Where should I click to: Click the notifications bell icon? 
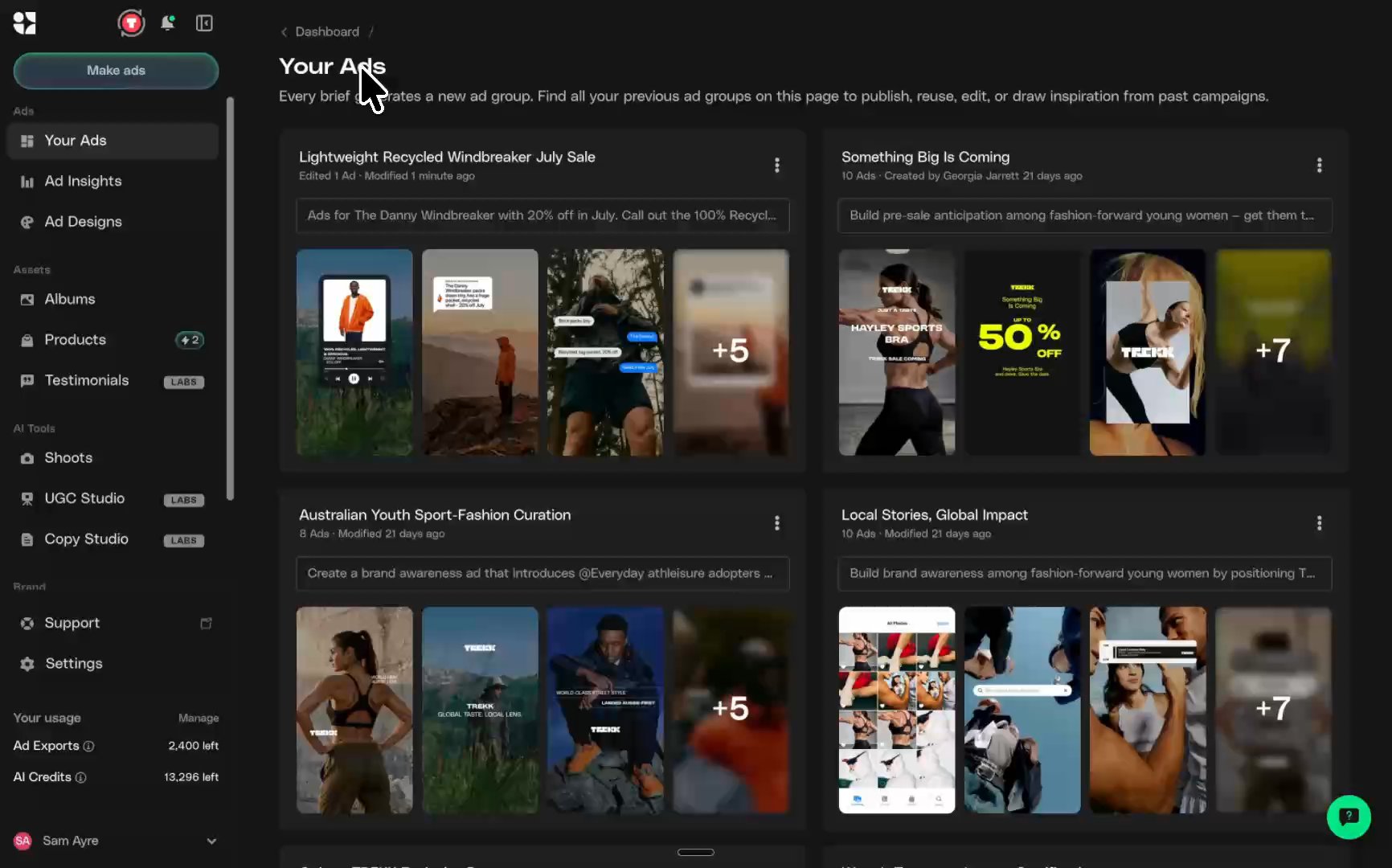(167, 23)
